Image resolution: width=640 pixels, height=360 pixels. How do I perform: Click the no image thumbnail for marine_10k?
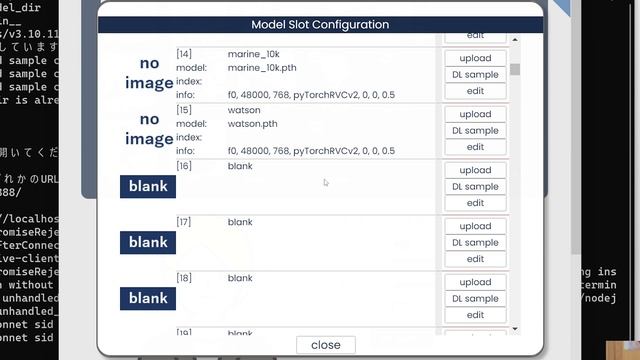149,73
